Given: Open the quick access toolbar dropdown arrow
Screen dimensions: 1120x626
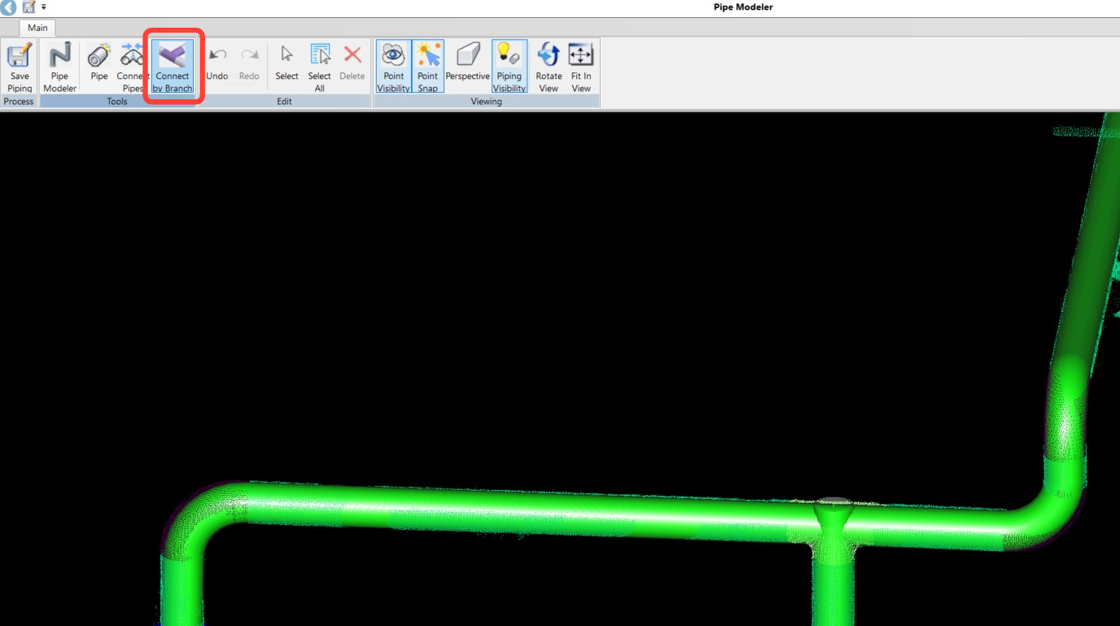Looking at the screenshot, I should (44, 7).
